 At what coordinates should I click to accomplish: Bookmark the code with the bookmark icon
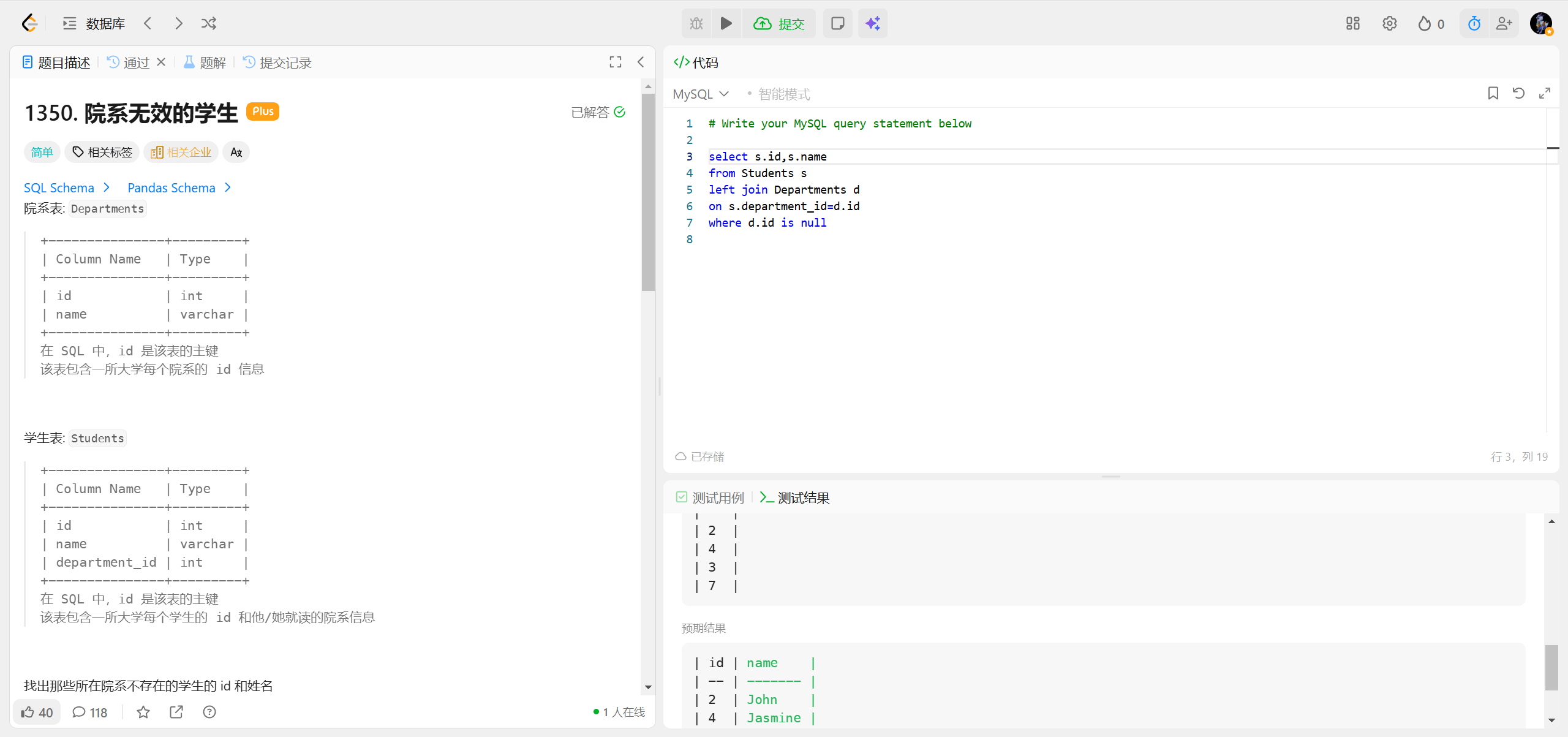point(1493,93)
